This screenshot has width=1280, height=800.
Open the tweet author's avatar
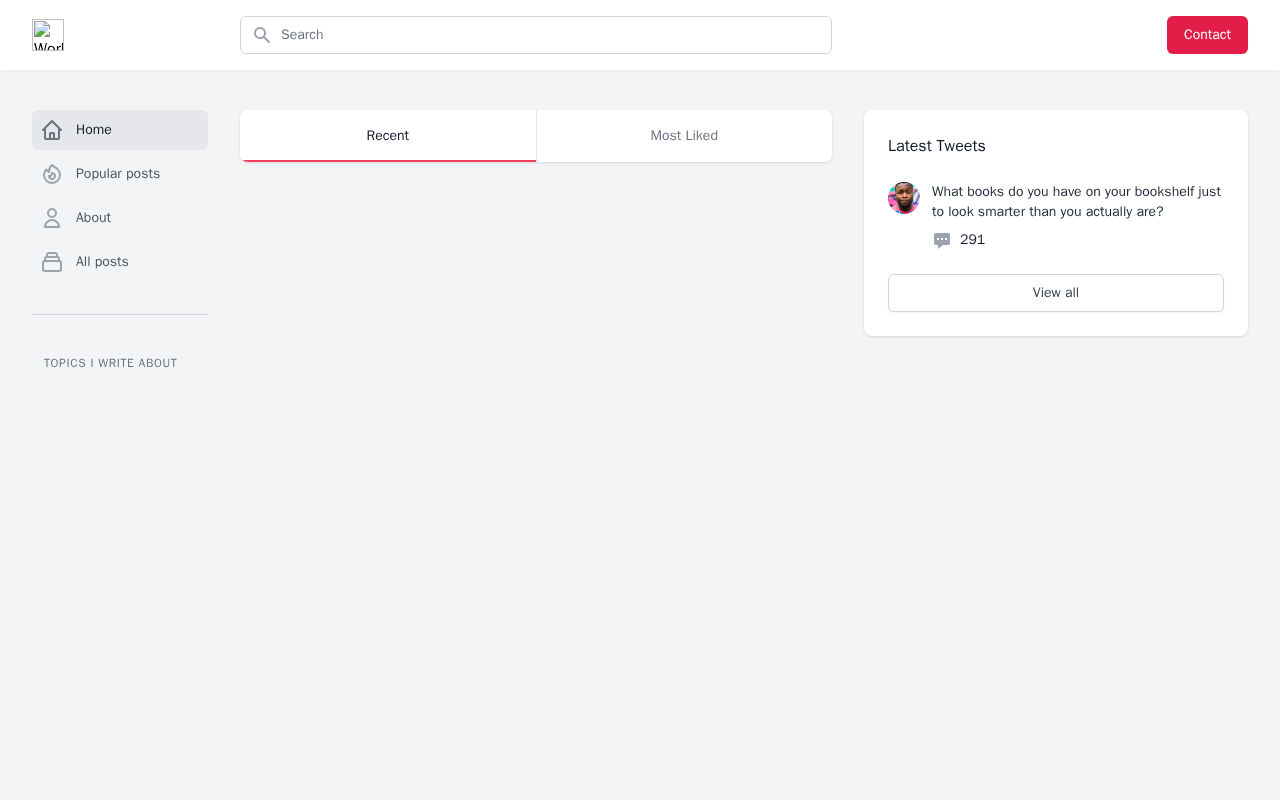pos(904,198)
